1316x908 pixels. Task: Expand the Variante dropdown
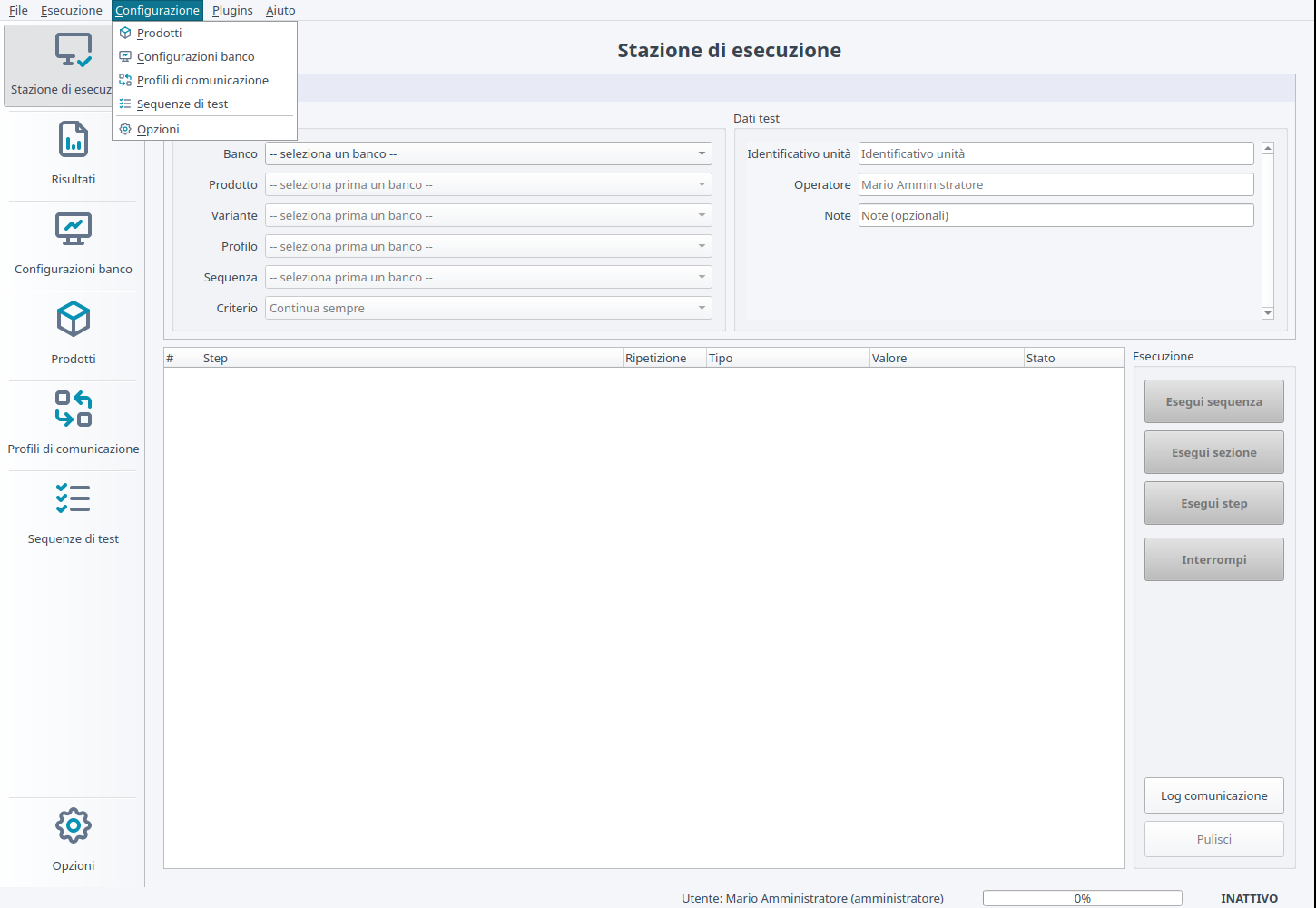point(488,215)
